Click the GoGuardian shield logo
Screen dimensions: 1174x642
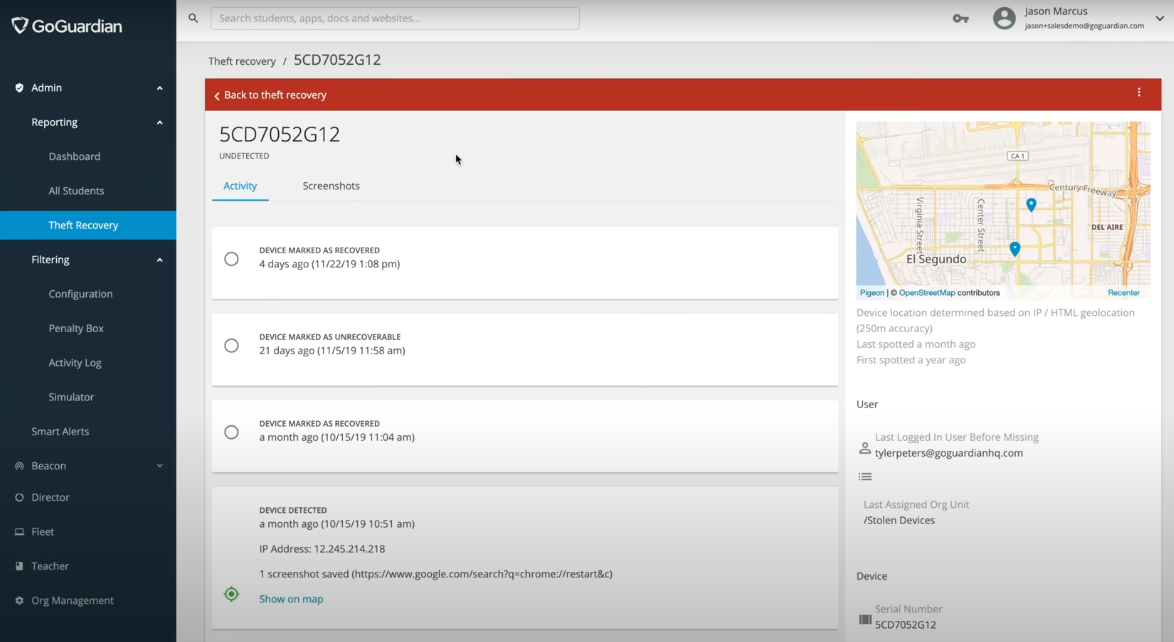(20, 26)
